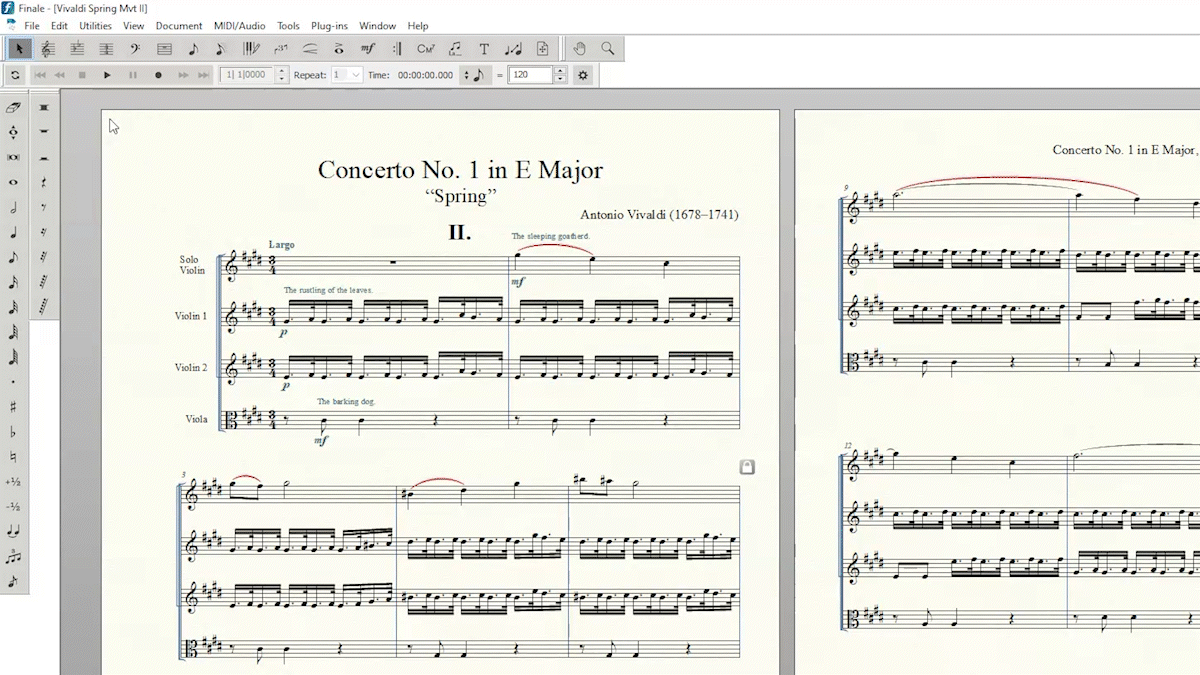Select the Resize tool
The width and height of the screenshot is (1200, 675).
[513, 48]
